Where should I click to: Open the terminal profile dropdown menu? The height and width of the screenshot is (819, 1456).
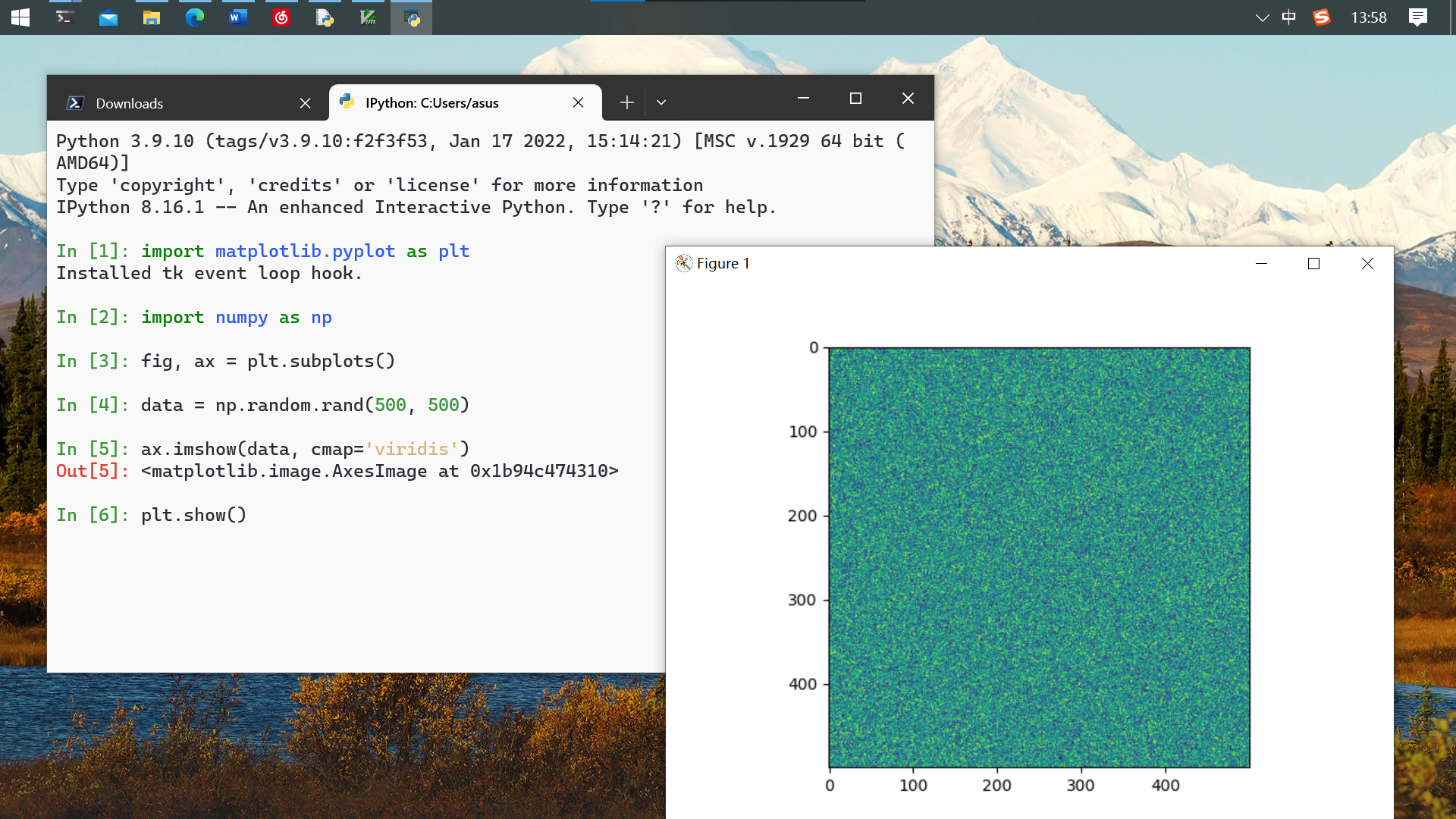tap(661, 102)
